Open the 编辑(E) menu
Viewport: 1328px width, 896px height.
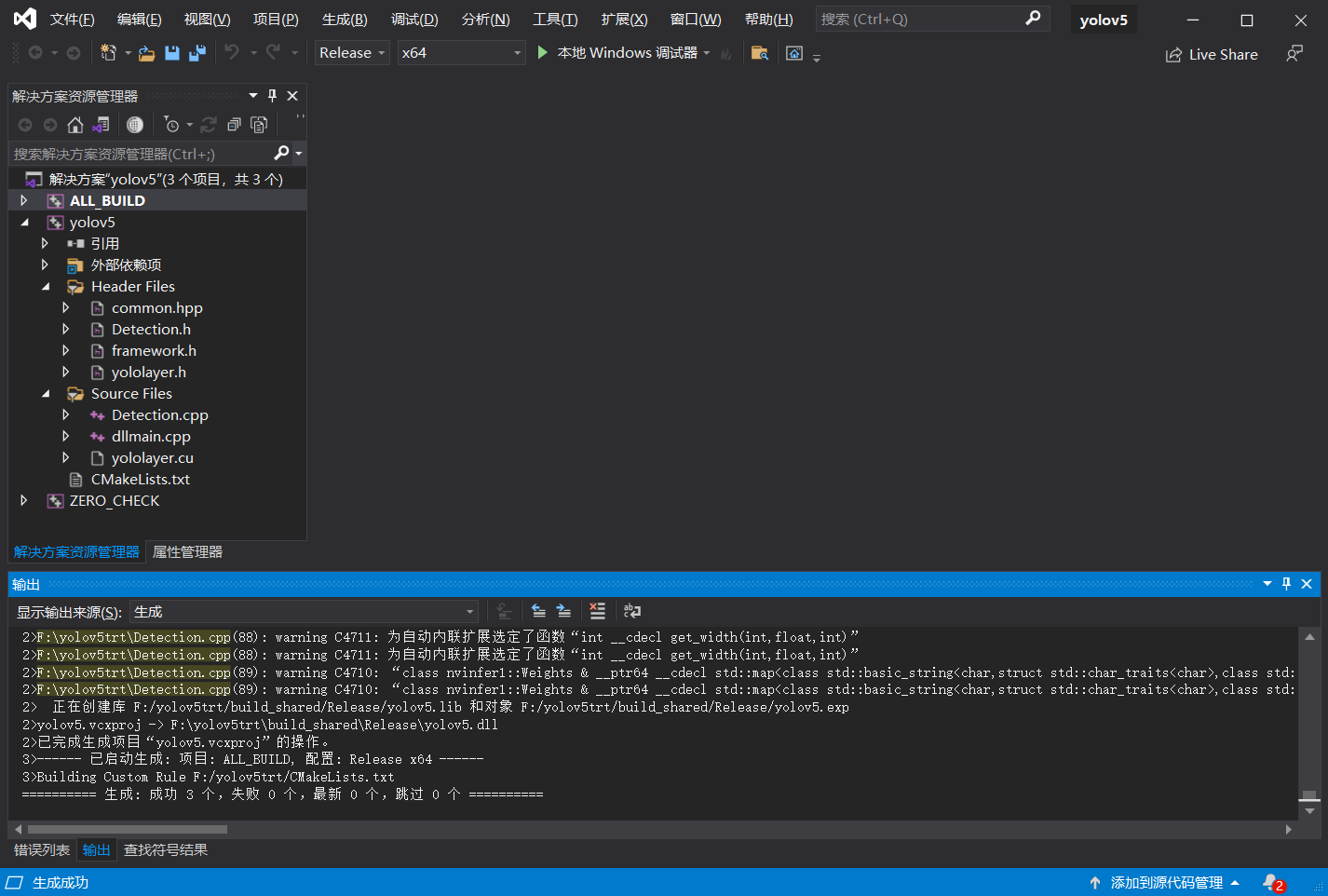coord(139,20)
